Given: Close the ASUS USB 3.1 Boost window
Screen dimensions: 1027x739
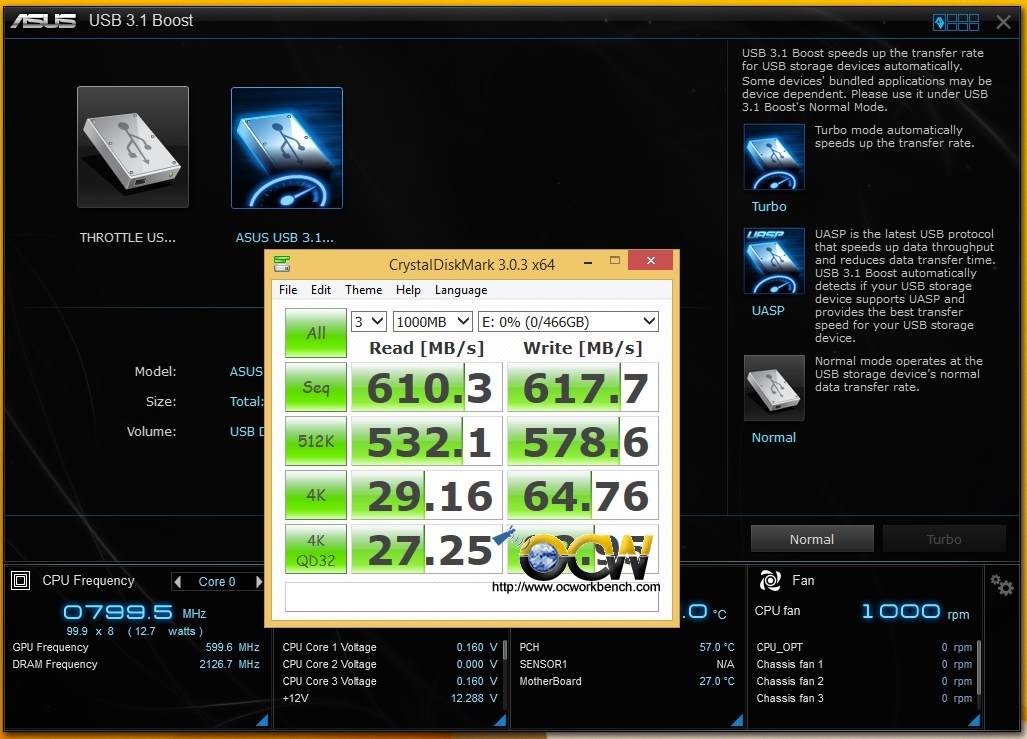Looking at the screenshot, I should [x=1003, y=22].
